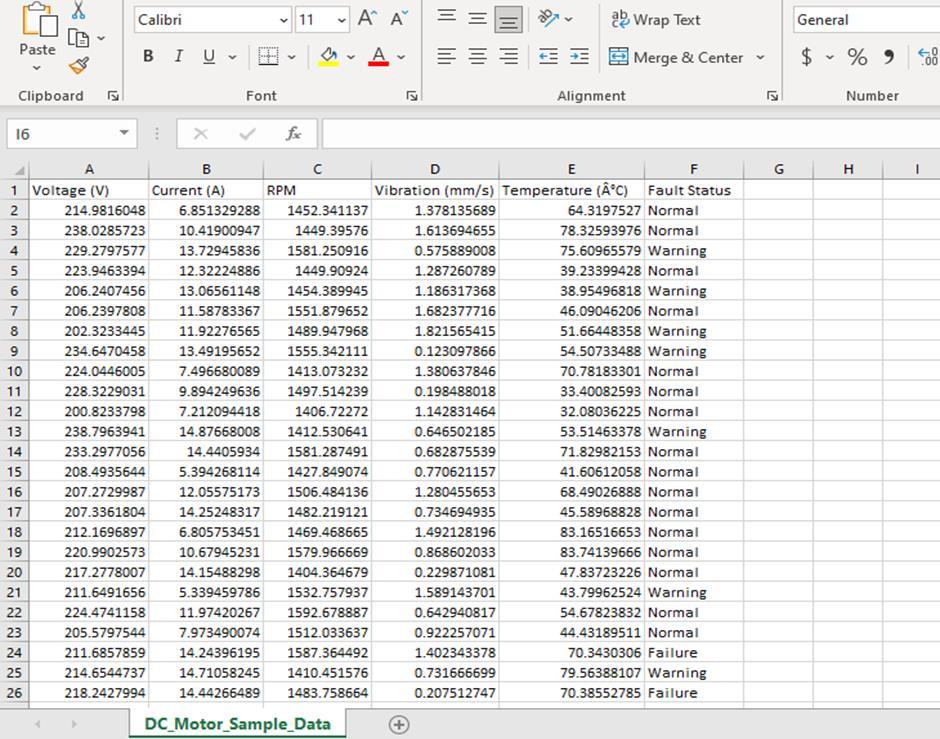Apply red font color
940x739 pixels.
click(378, 56)
